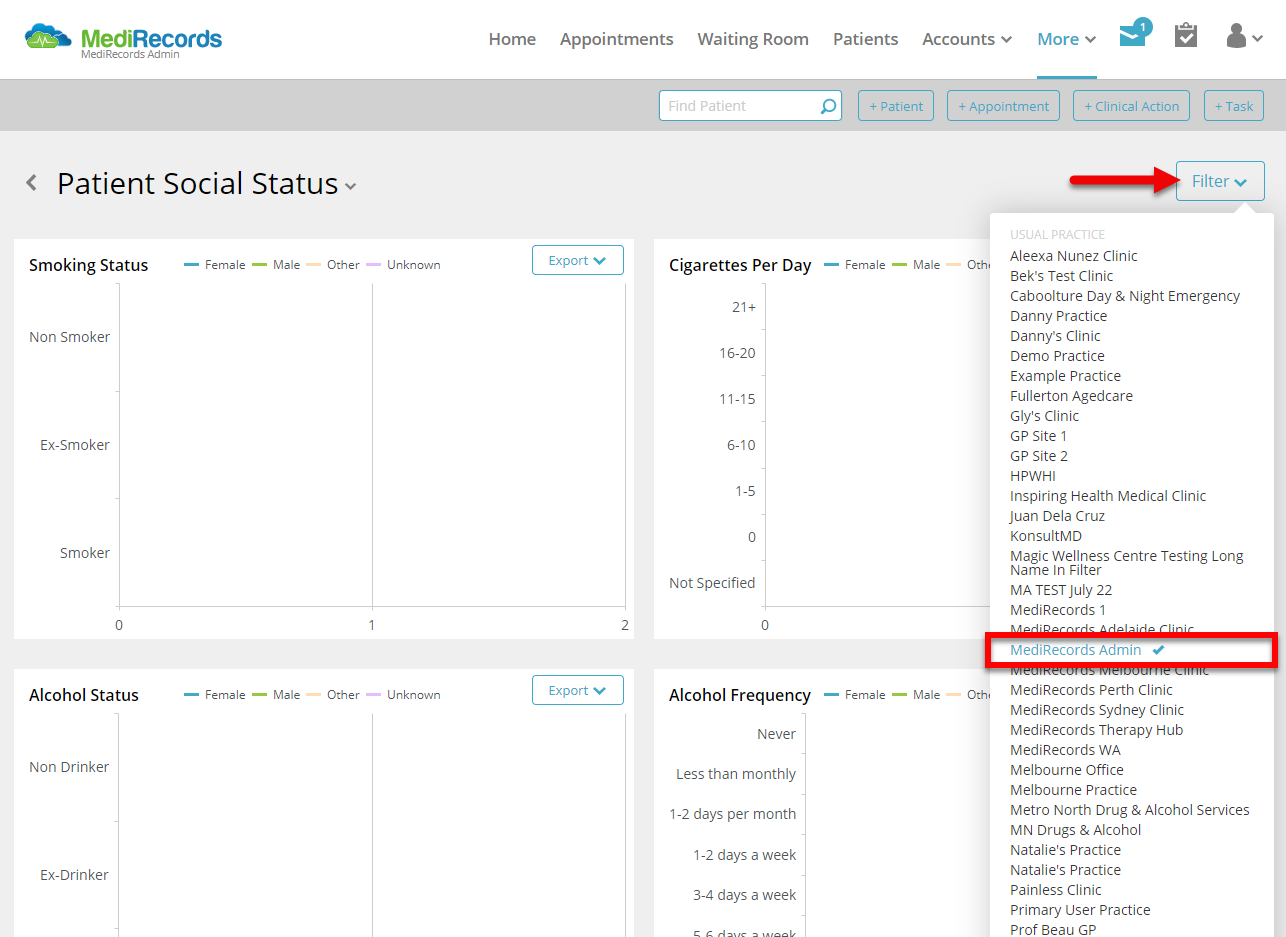Toggle Male legend in Alcohol Status chart
The width and height of the screenshot is (1286, 937).
pyautogui.click(x=276, y=695)
